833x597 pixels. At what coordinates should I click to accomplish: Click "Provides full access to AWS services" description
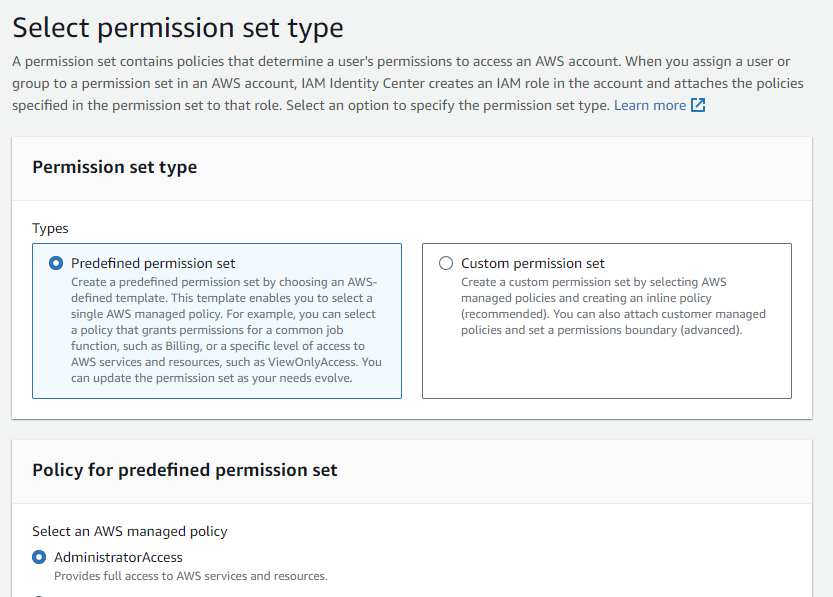click(x=190, y=576)
